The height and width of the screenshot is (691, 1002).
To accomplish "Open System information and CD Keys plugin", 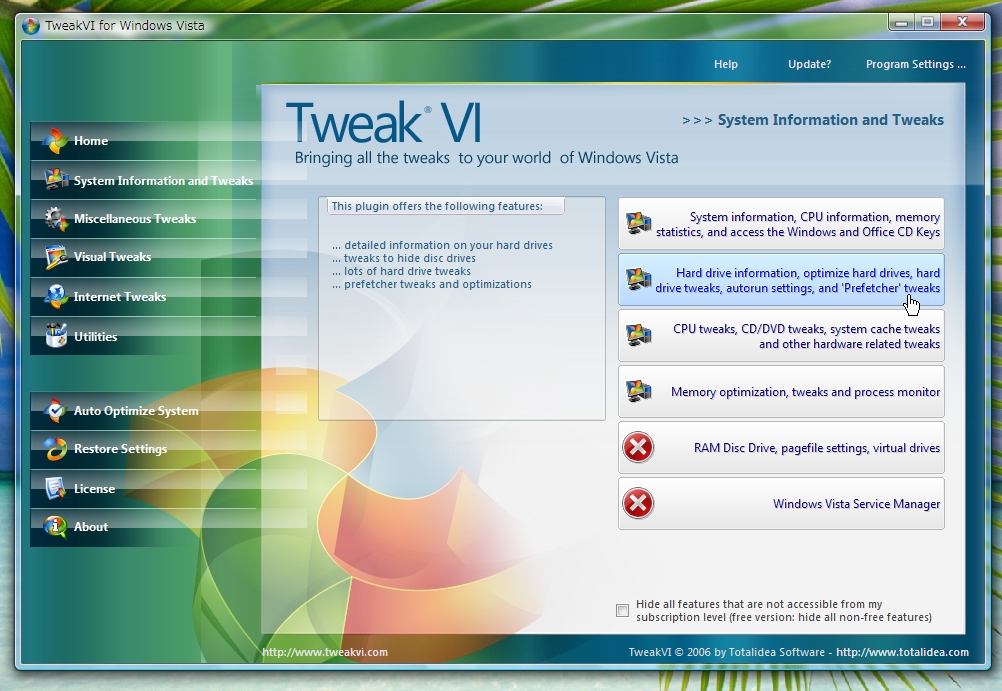I will (x=781, y=224).
